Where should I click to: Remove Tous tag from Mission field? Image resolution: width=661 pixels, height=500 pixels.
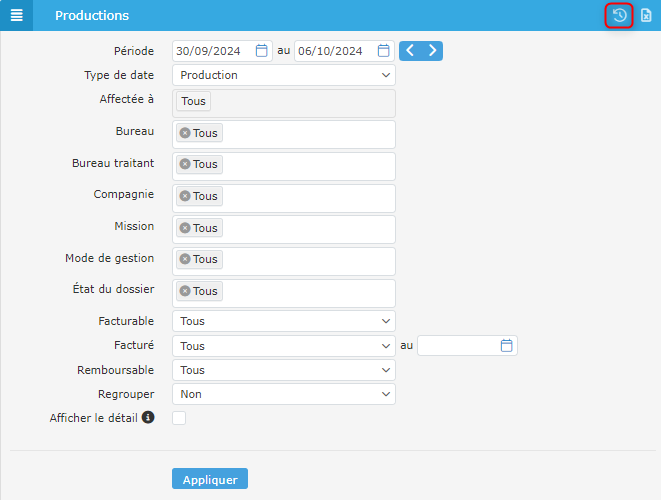pyautogui.click(x=185, y=228)
